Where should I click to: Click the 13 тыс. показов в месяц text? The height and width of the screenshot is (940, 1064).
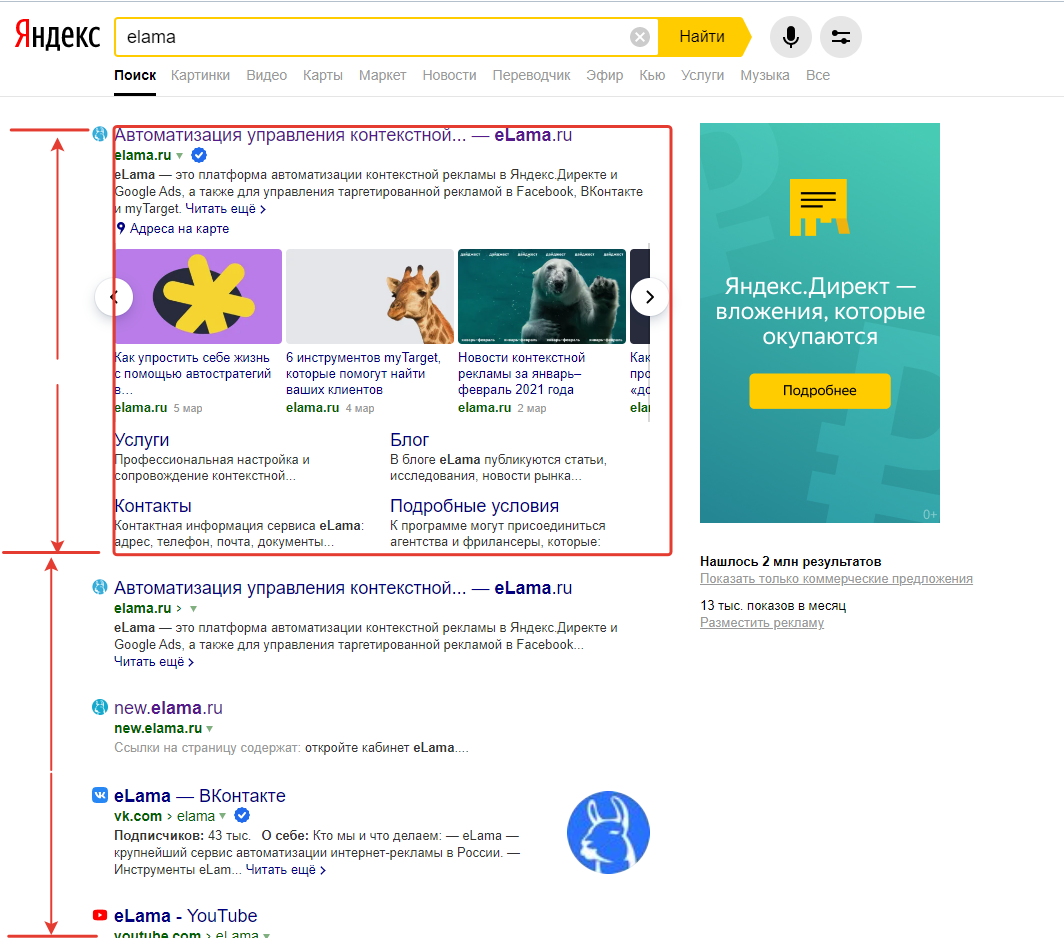click(x=773, y=605)
